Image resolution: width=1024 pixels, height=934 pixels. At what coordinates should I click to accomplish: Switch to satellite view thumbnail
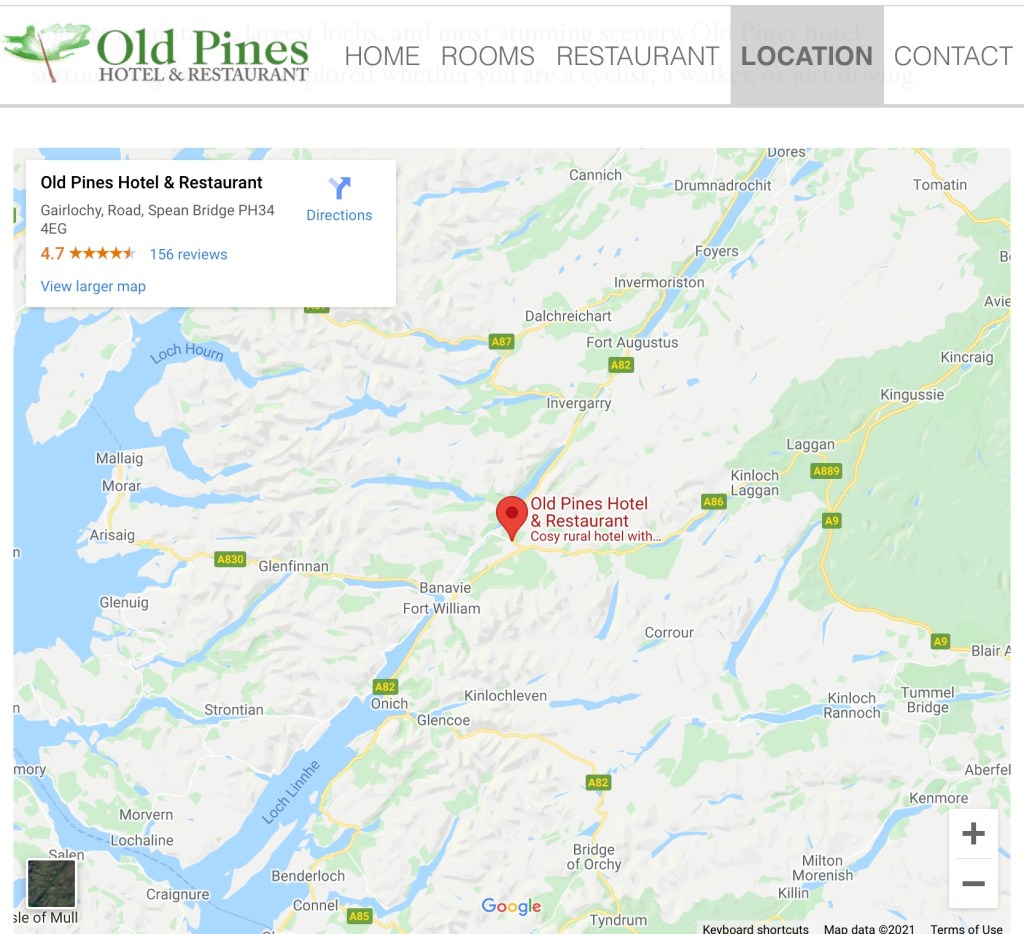52,884
